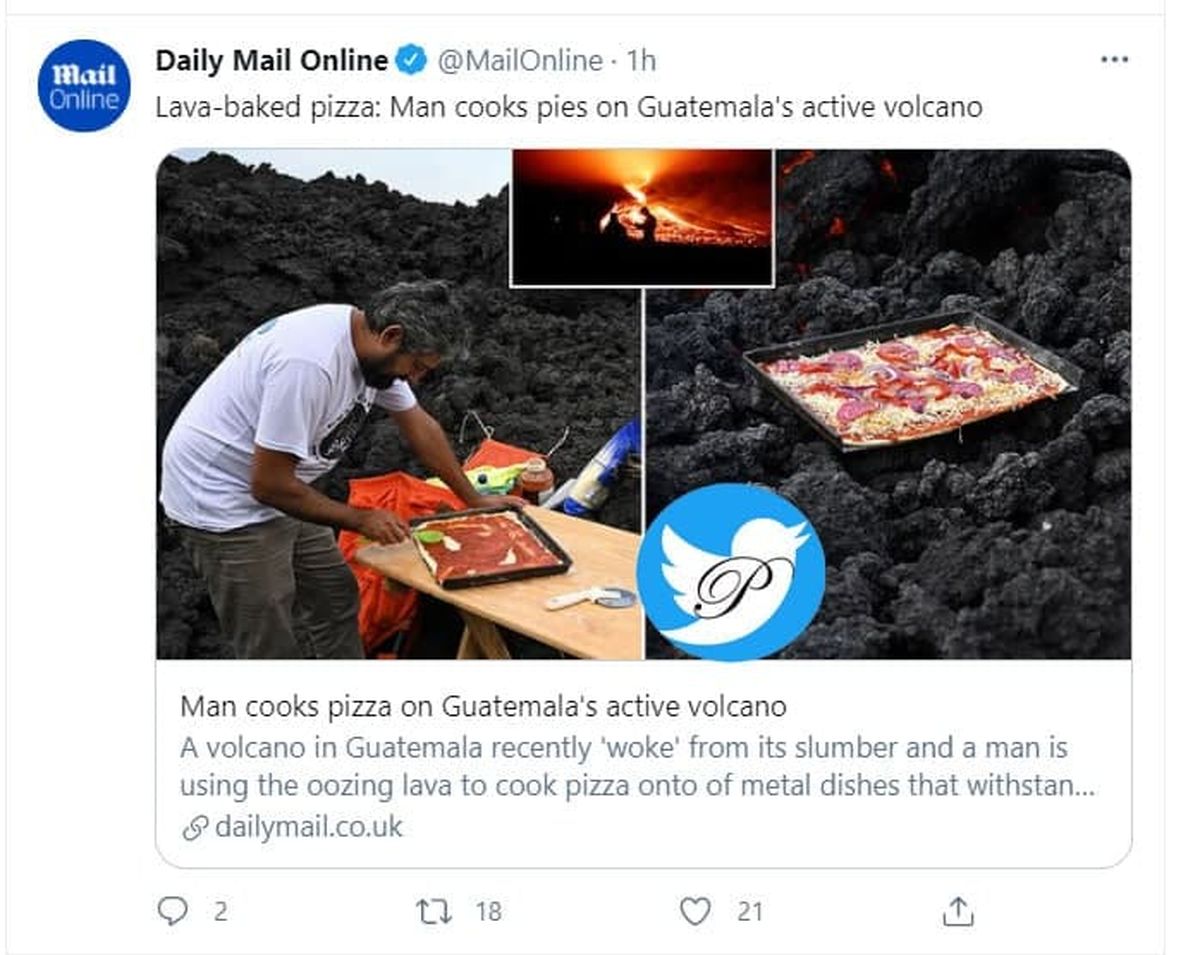Screen dimensions: 1200x955
Task: Like the tweet with the heart icon
Action: pyautogui.click(x=695, y=911)
